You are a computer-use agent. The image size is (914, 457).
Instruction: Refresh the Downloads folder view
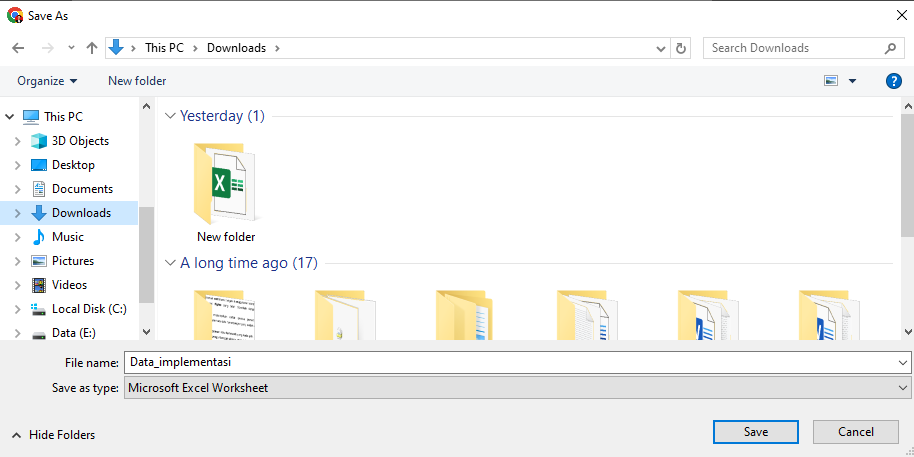click(x=682, y=48)
